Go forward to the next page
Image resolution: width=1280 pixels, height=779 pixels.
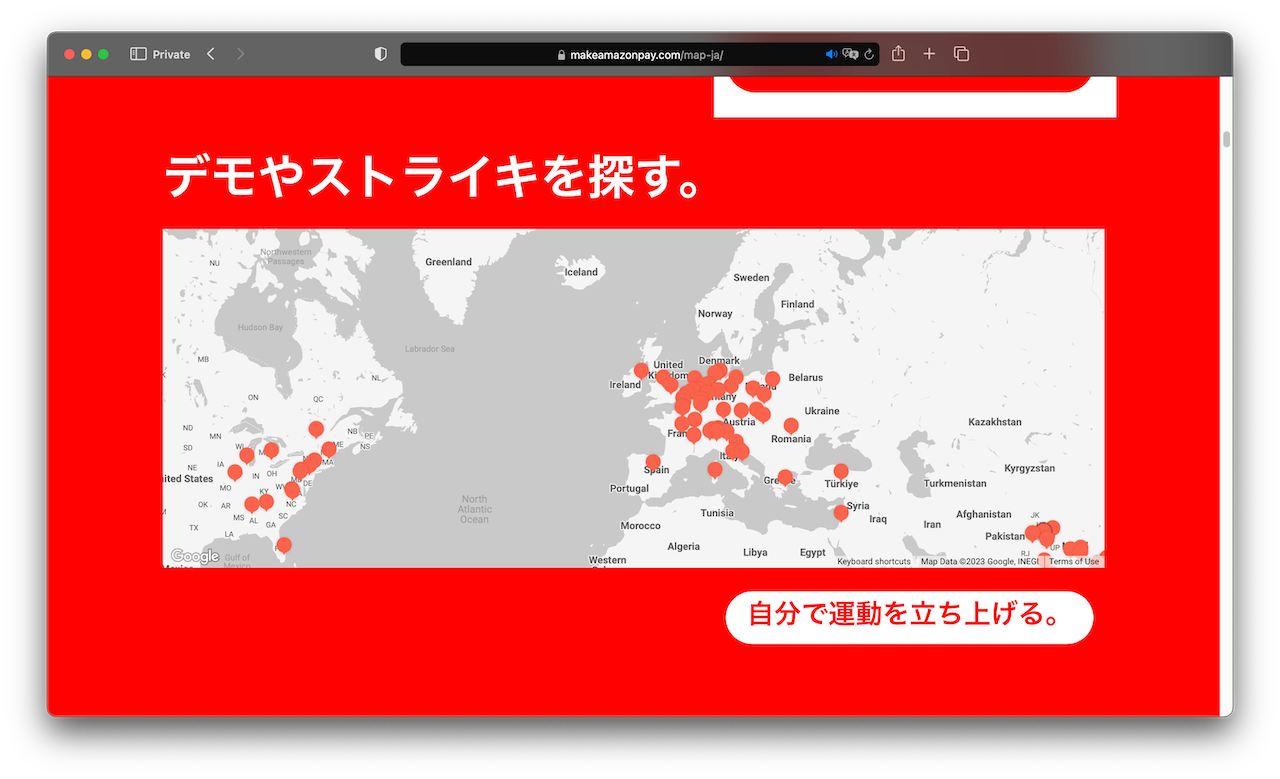240,54
